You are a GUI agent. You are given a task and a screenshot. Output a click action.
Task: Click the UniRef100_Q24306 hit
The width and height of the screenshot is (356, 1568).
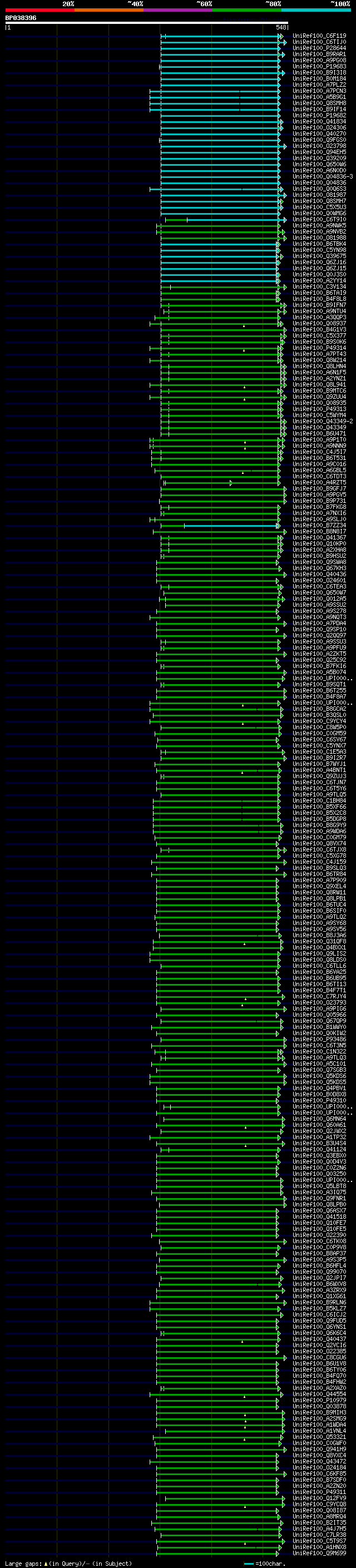pos(319,128)
